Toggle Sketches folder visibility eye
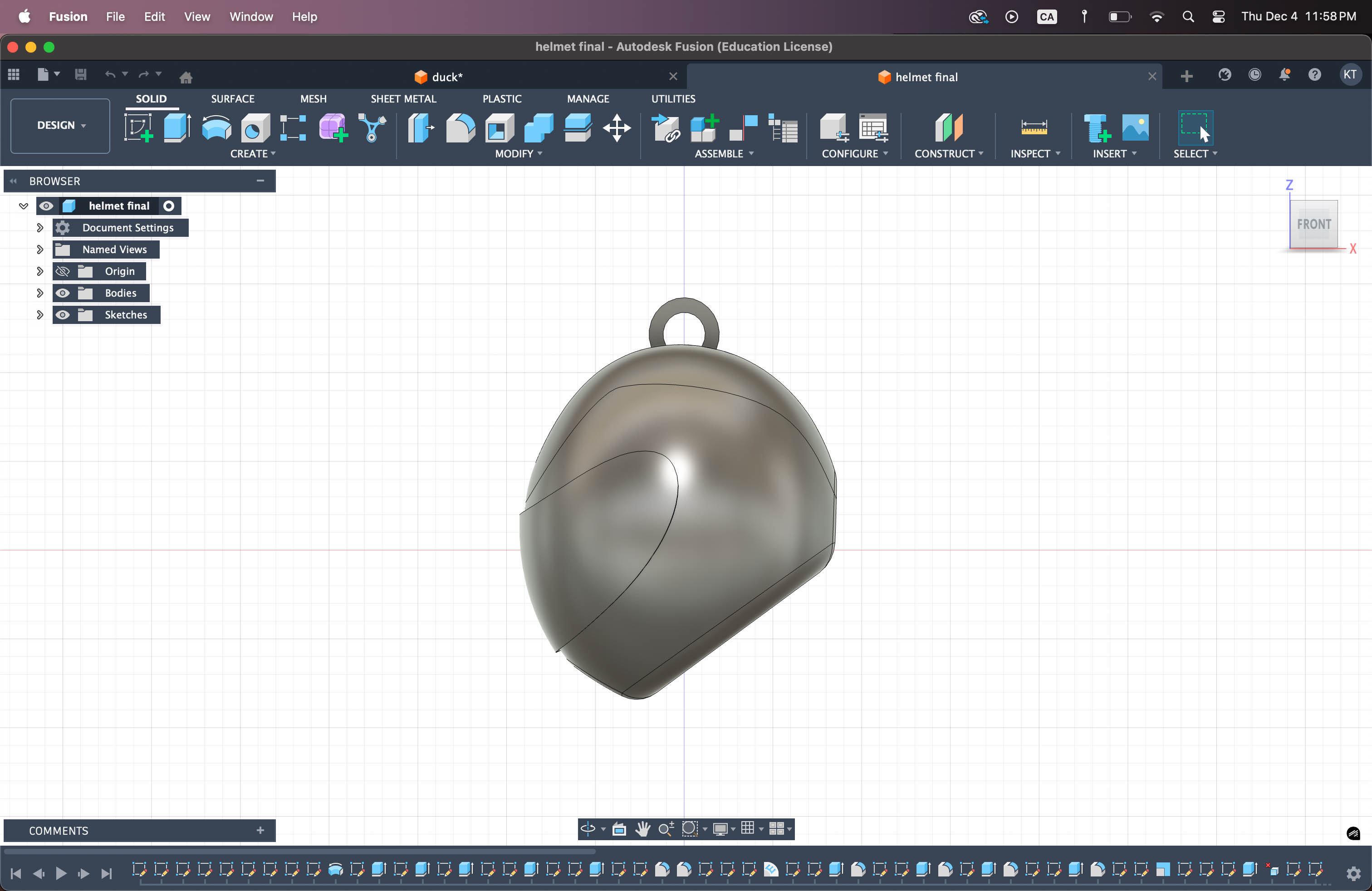 pos(63,315)
